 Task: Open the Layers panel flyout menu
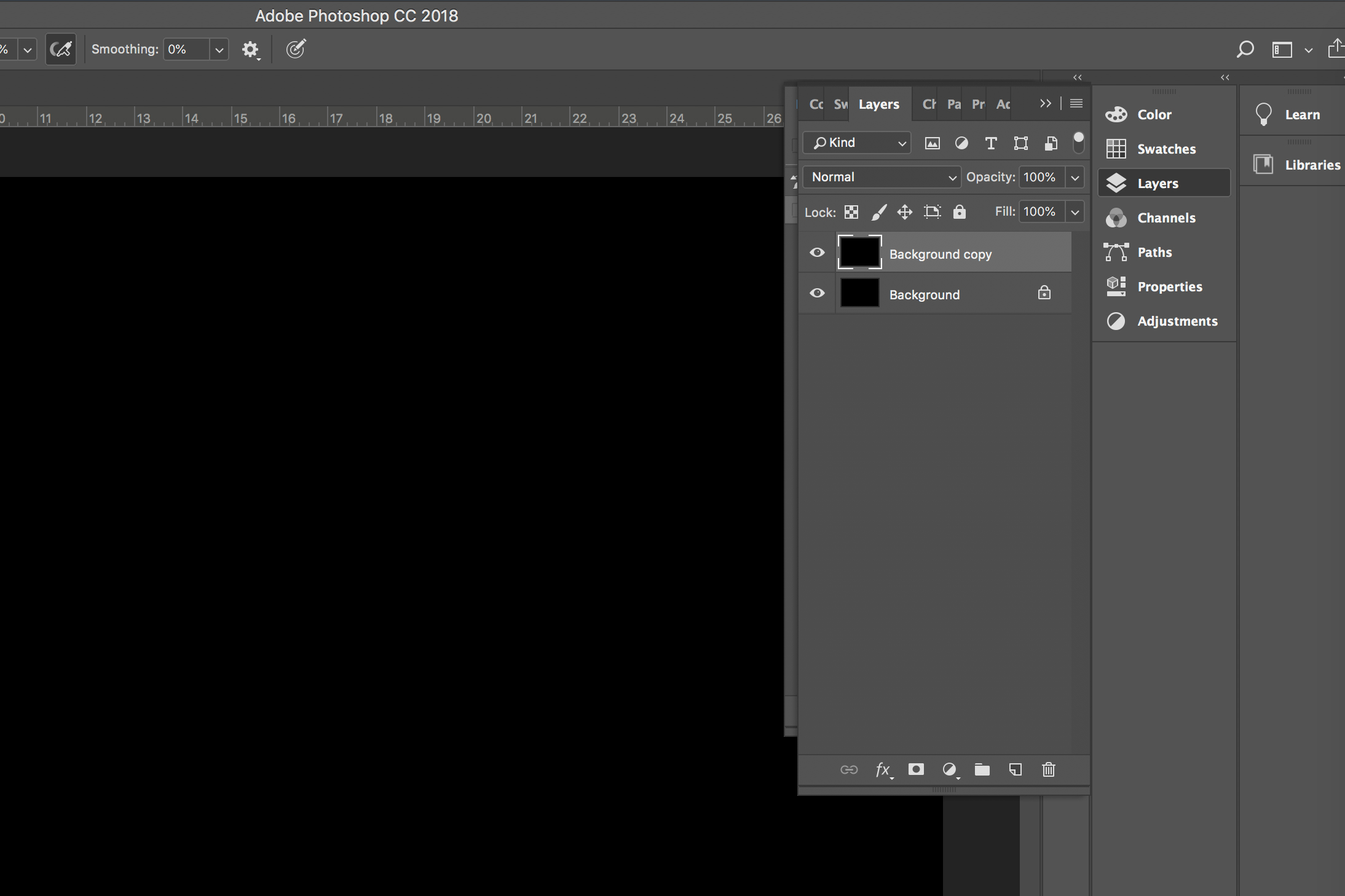[x=1076, y=103]
